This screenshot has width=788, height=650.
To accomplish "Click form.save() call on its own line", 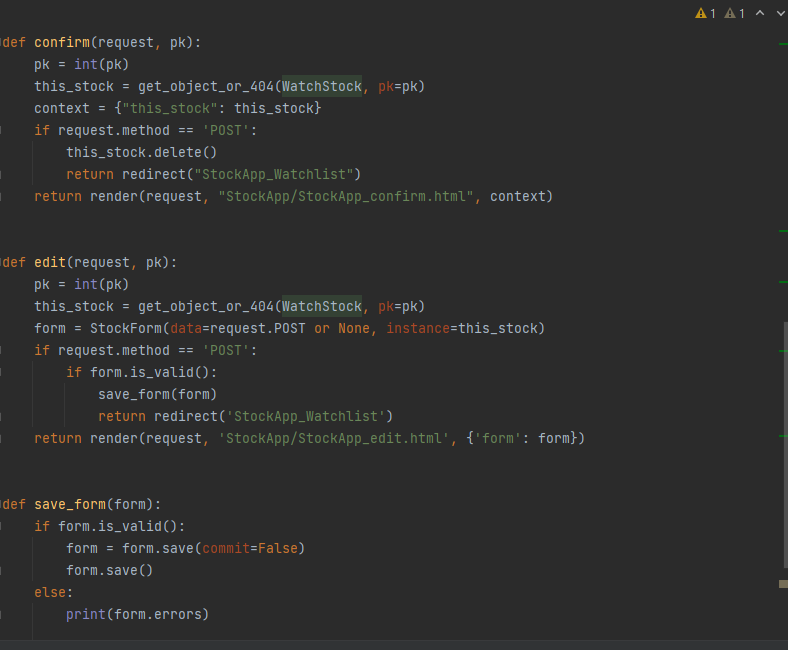I will 110,570.
